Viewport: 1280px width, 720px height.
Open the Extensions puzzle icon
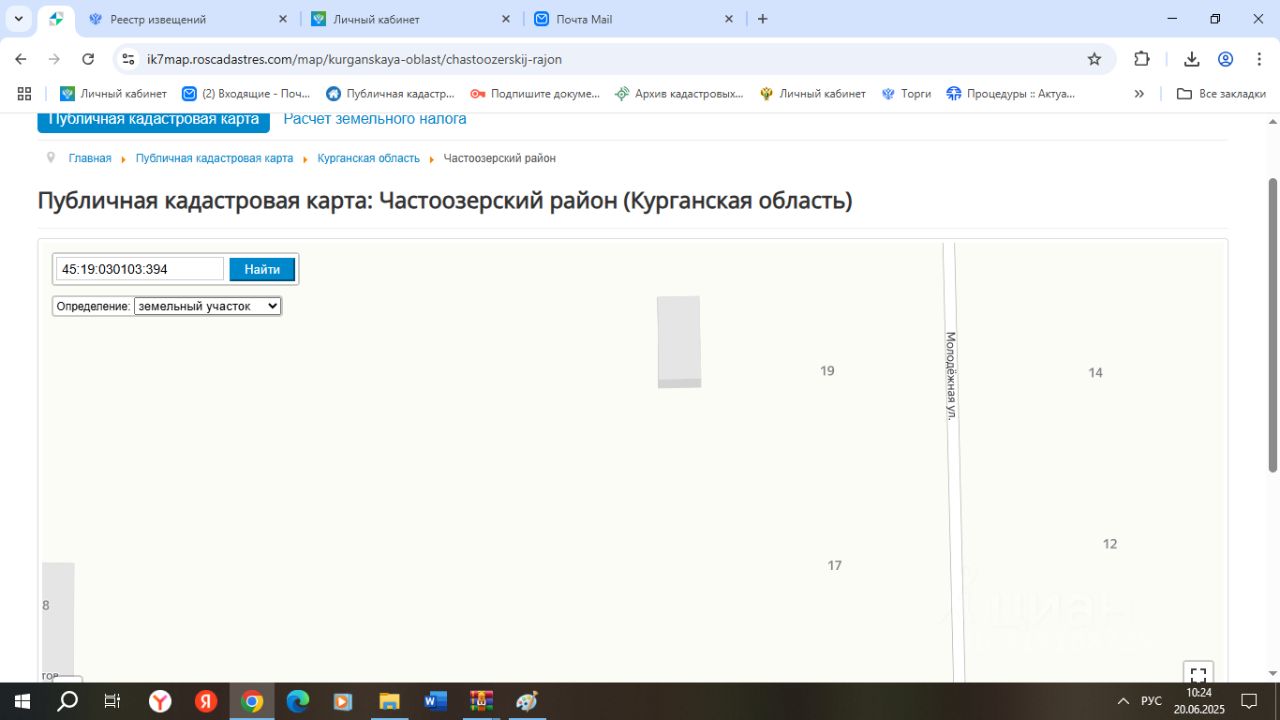[1142, 59]
